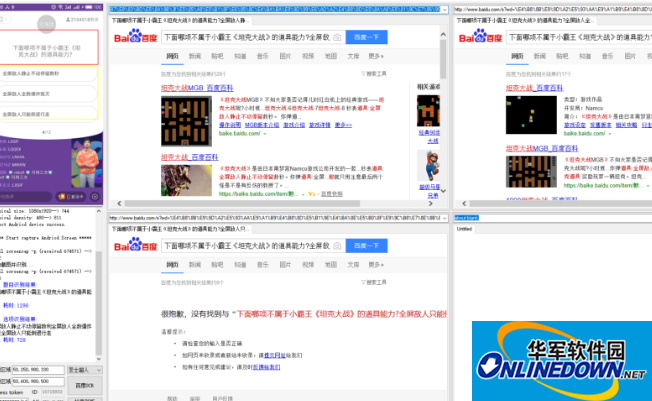Expand baike.baidu.com arrow in top-right pane result
The height and width of the screenshot is (401, 652).
click(x=610, y=134)
